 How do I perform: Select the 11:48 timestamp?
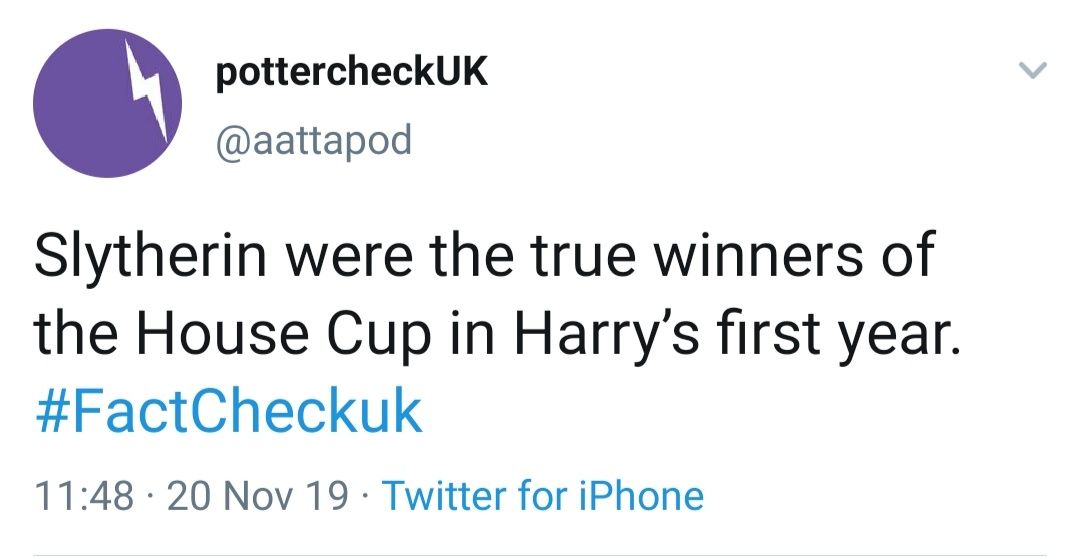point(84,496)
